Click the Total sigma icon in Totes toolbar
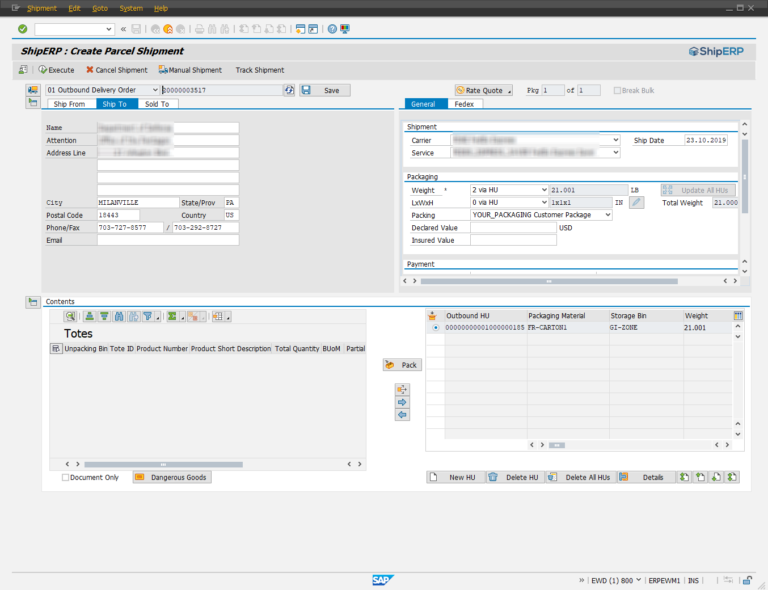Screen dimensions: 768x590 coord(172,316)
